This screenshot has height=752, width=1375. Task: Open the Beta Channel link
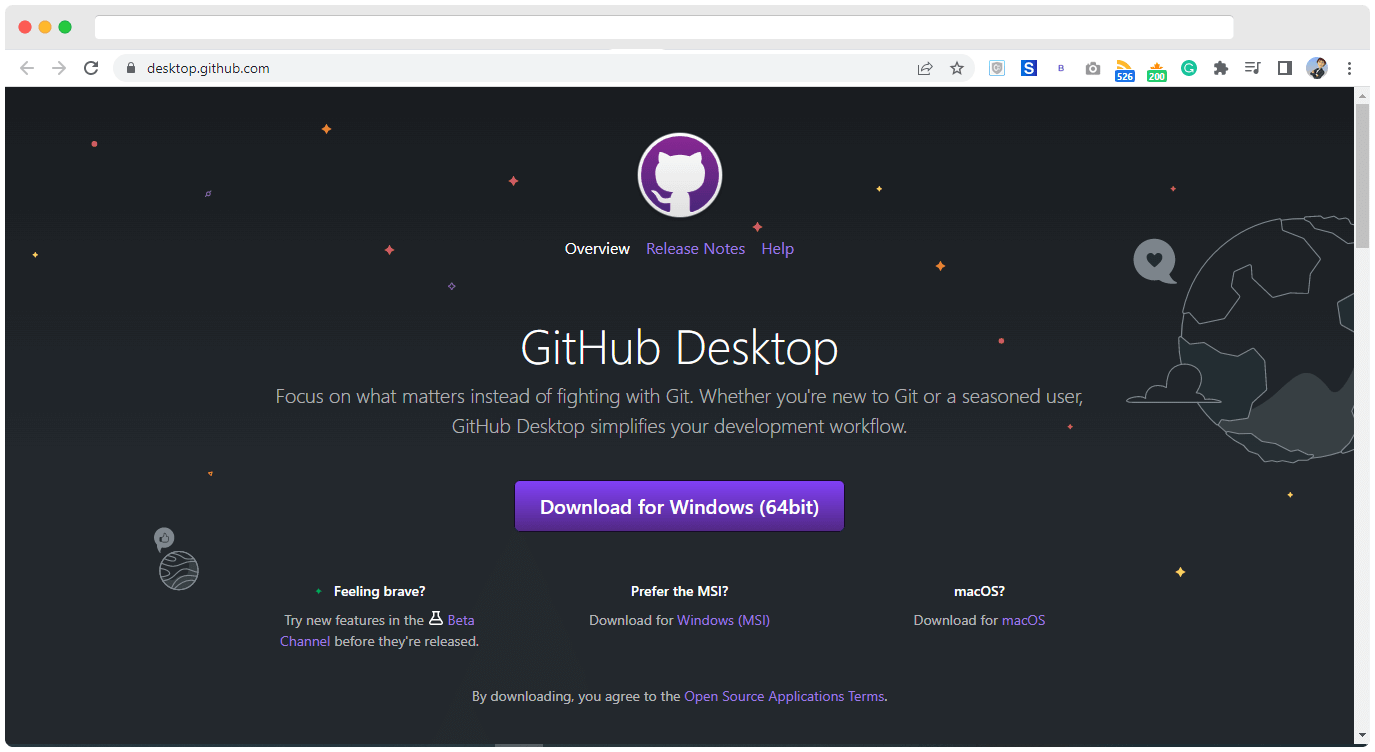(x=461, y=620)
